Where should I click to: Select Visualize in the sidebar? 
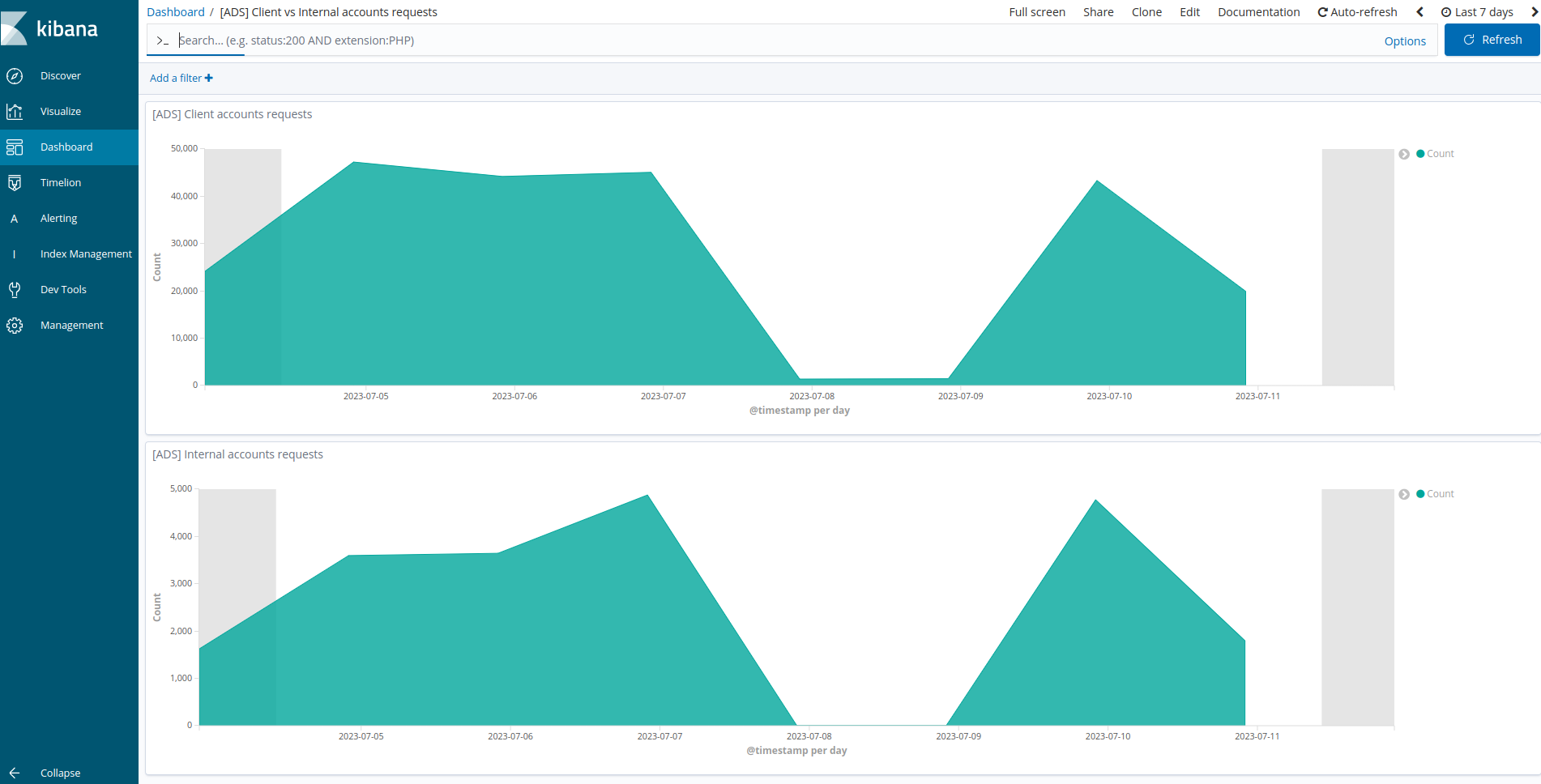click(x=61, y=112)
